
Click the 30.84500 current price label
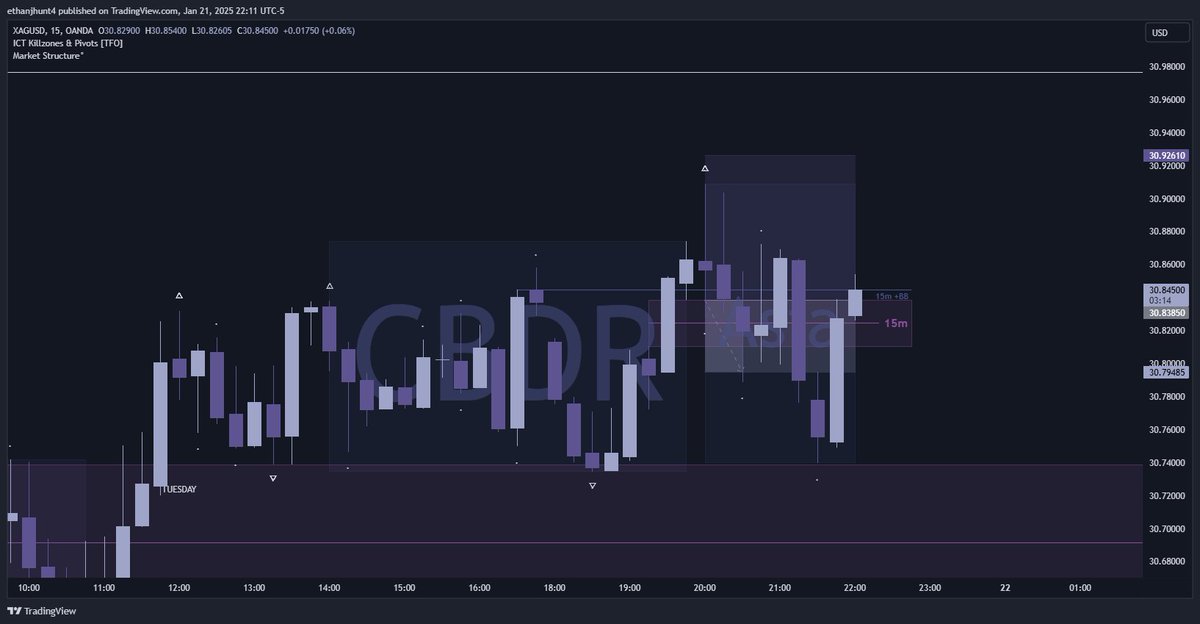pyautogui.click(x=1167, y=290)
